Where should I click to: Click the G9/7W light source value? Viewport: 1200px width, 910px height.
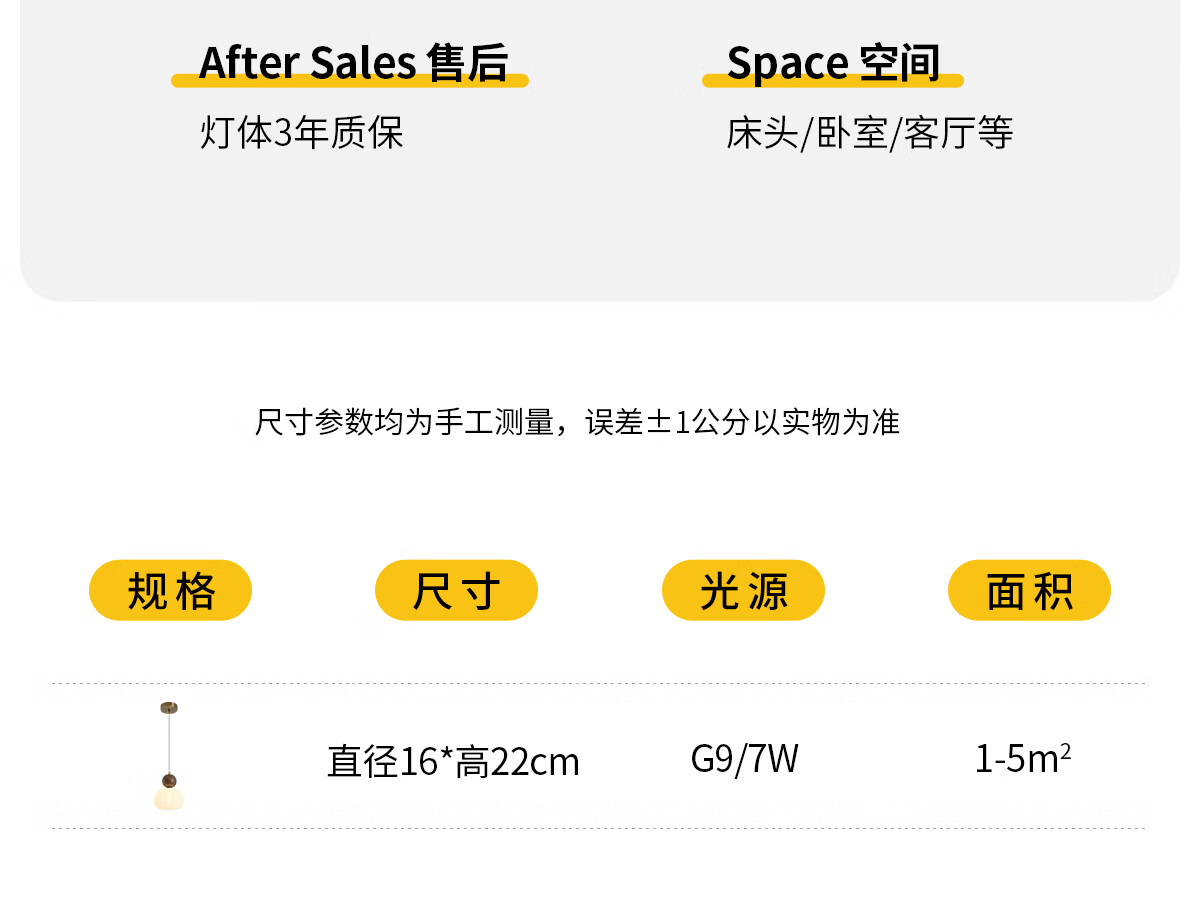[x=744, y=760]
